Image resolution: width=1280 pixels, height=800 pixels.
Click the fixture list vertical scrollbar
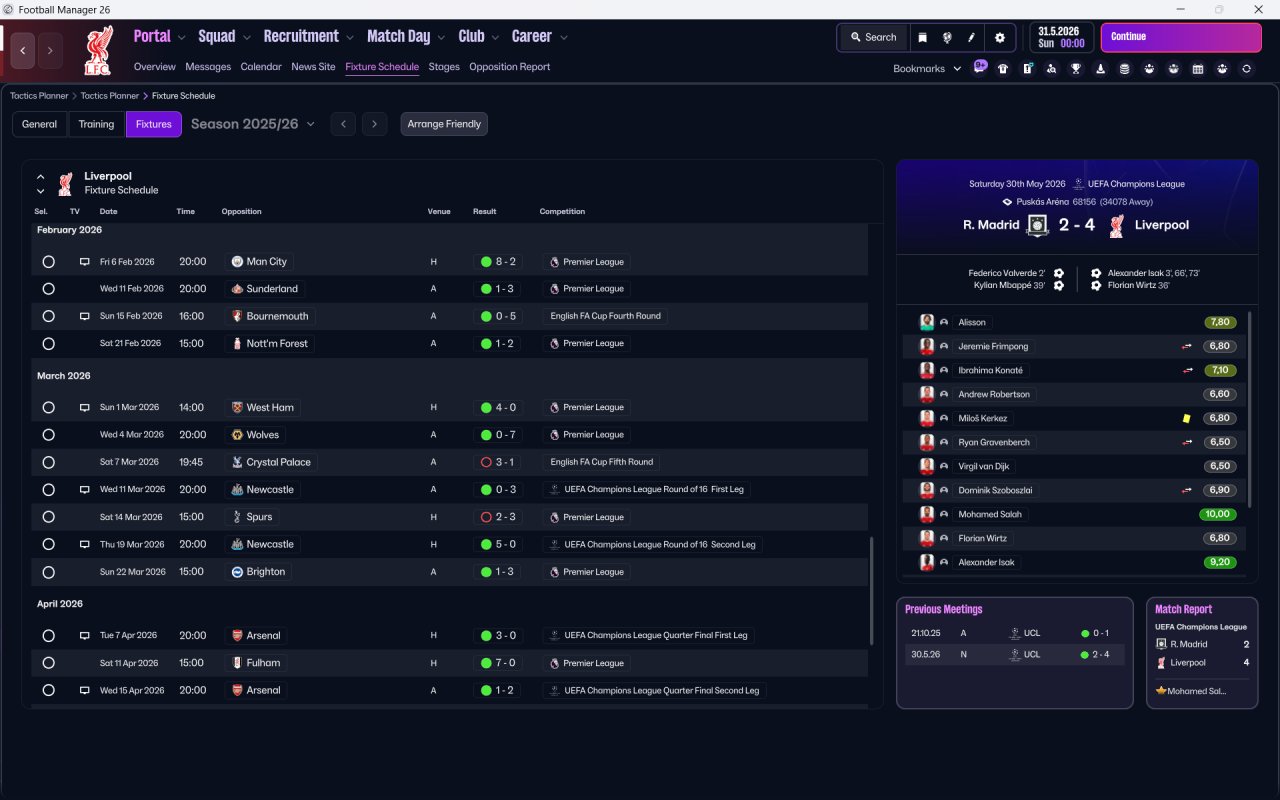coord(872,592)
